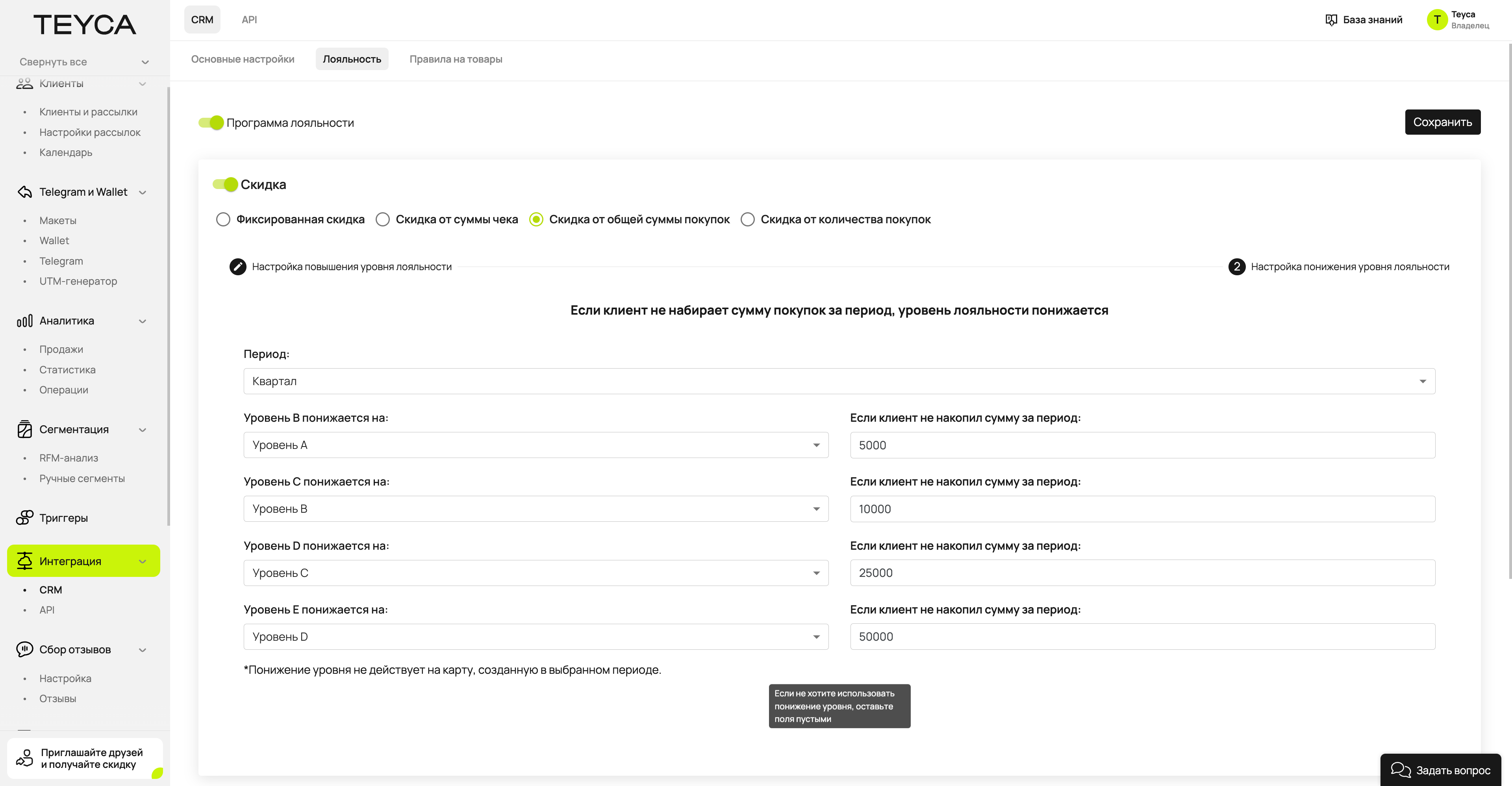
Task: Click the База знаний book icon
Action: pyautogui.click(x=1331, y=20)
